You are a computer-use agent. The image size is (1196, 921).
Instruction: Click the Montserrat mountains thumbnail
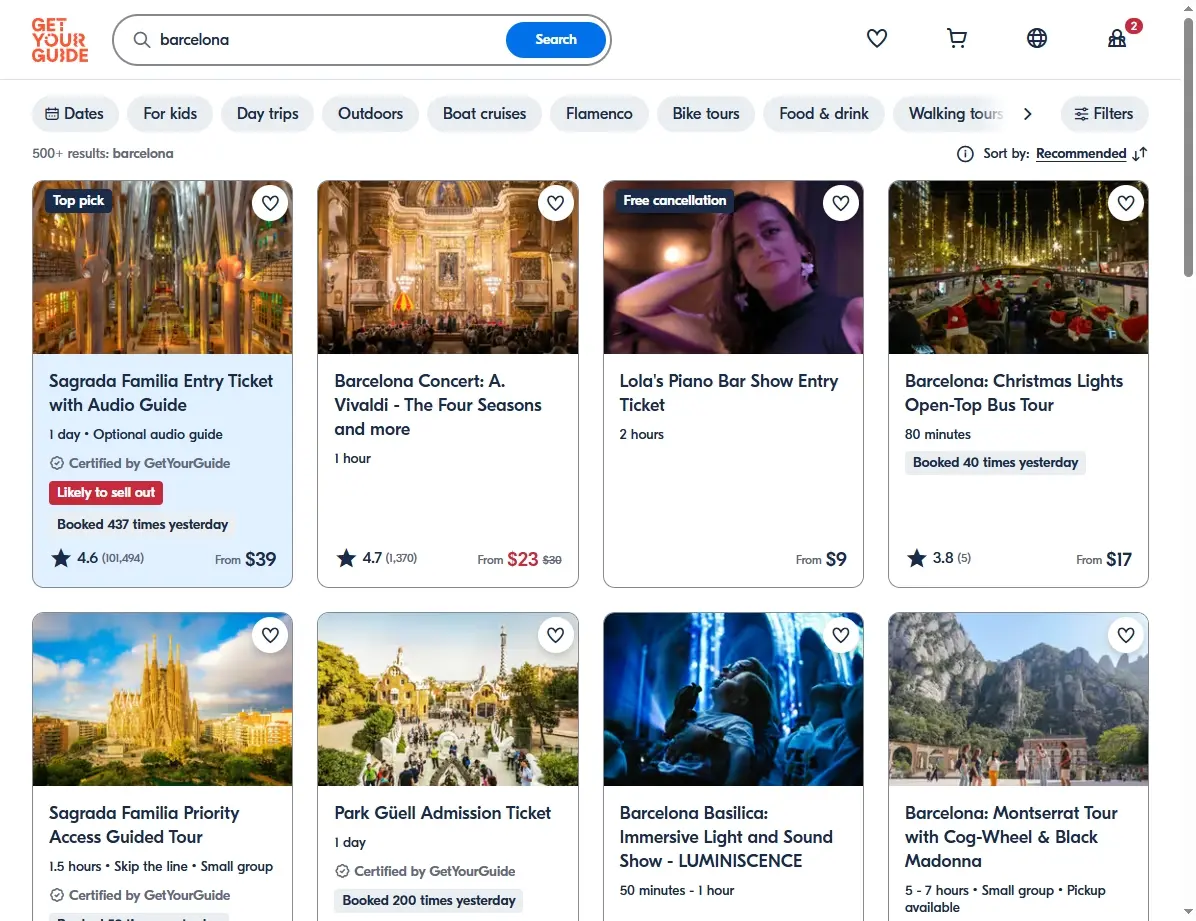[1018, 699]
